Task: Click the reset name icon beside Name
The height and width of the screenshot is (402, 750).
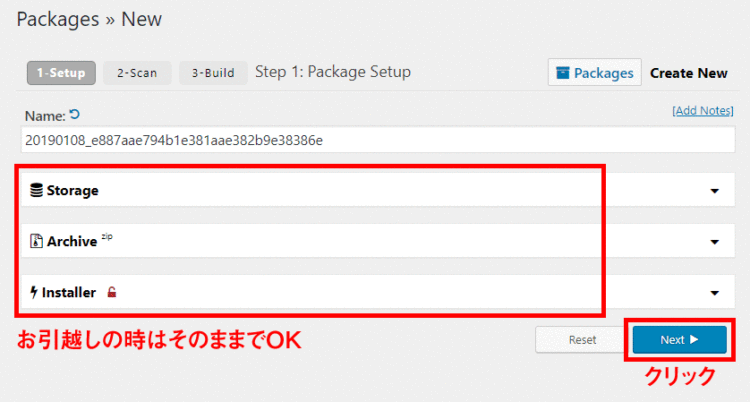Action: click(74, 116)
